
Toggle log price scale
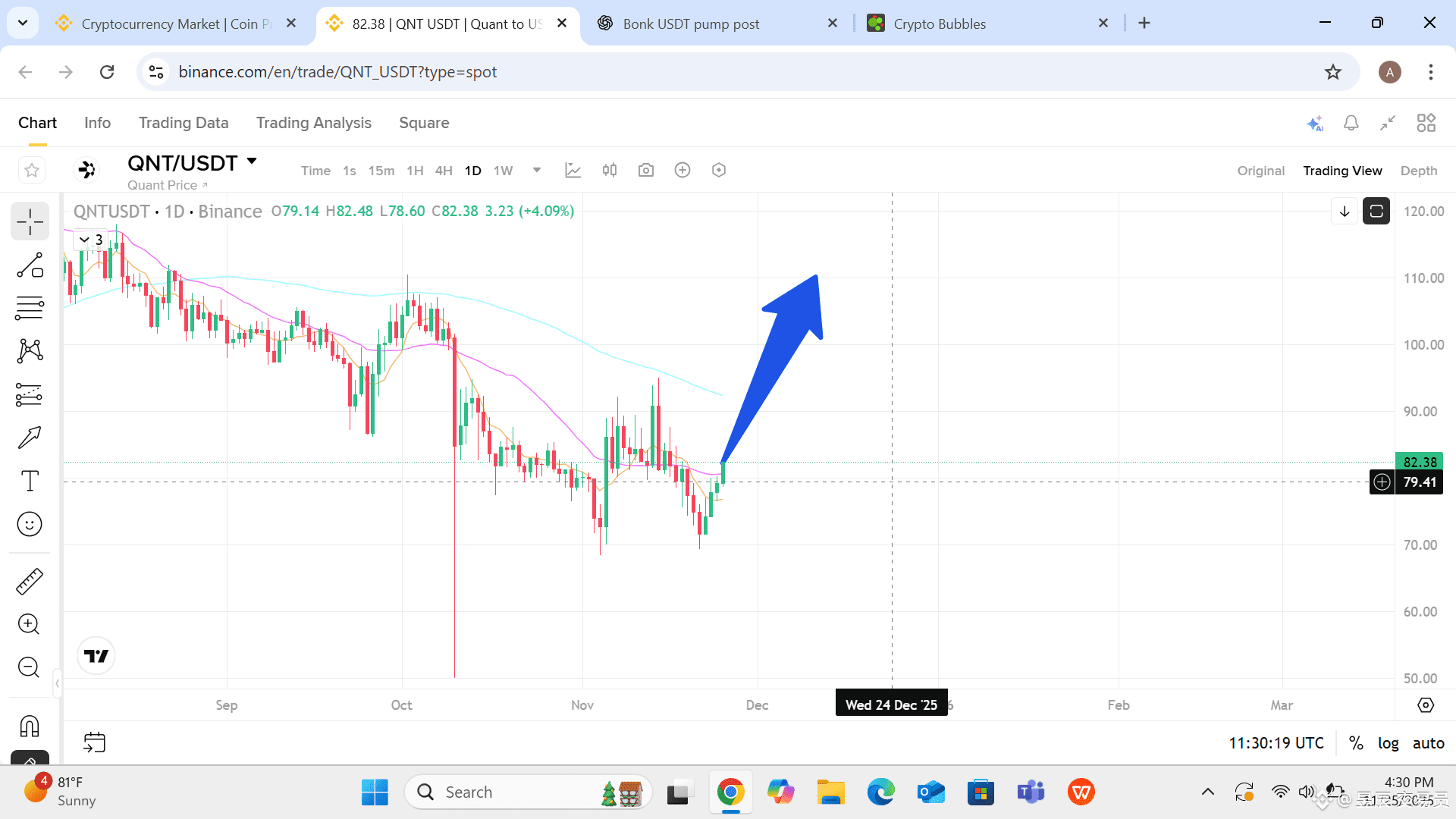point(1389,743)
